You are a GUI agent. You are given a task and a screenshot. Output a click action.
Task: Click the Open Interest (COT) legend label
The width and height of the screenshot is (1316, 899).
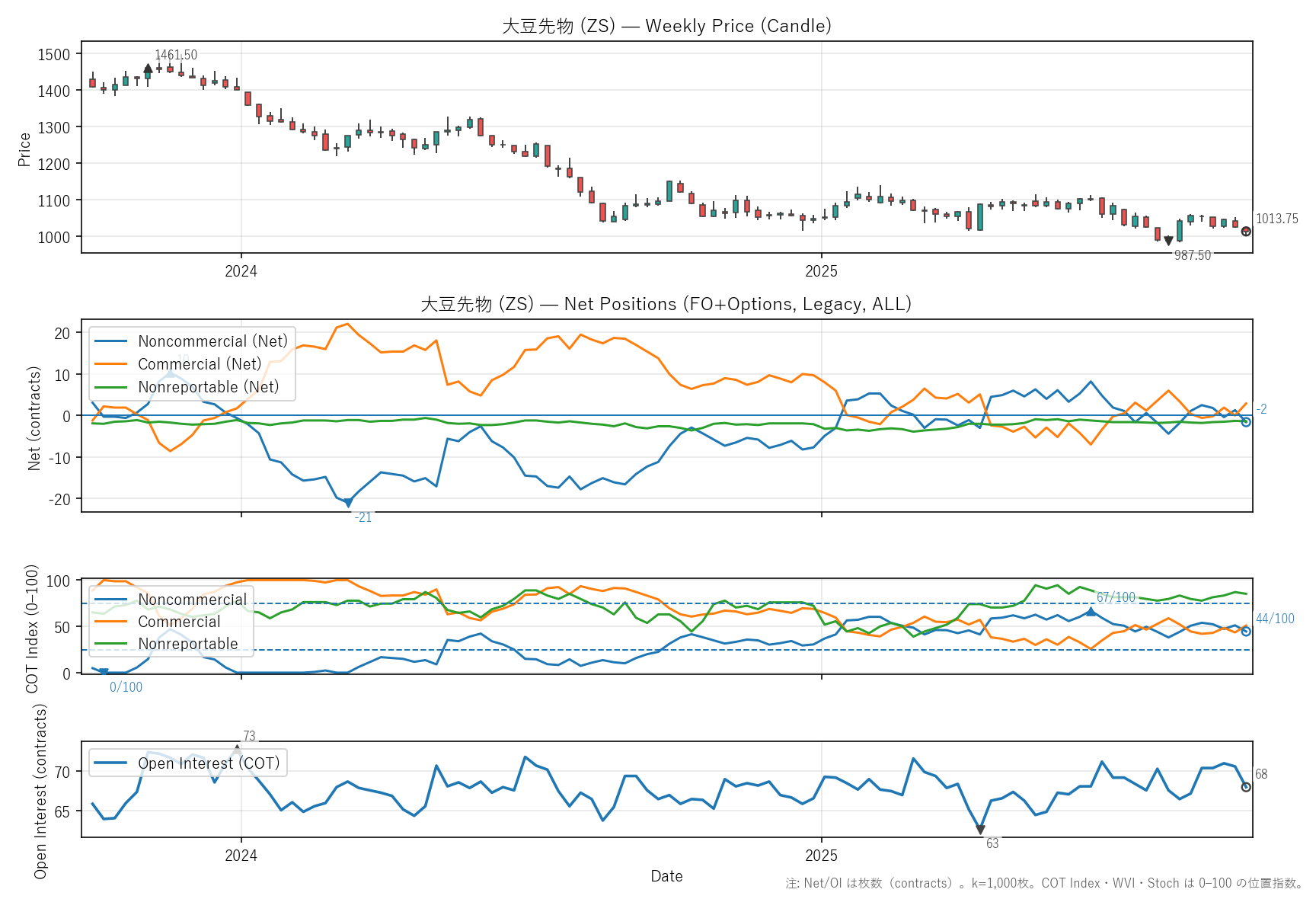point(208,763)
